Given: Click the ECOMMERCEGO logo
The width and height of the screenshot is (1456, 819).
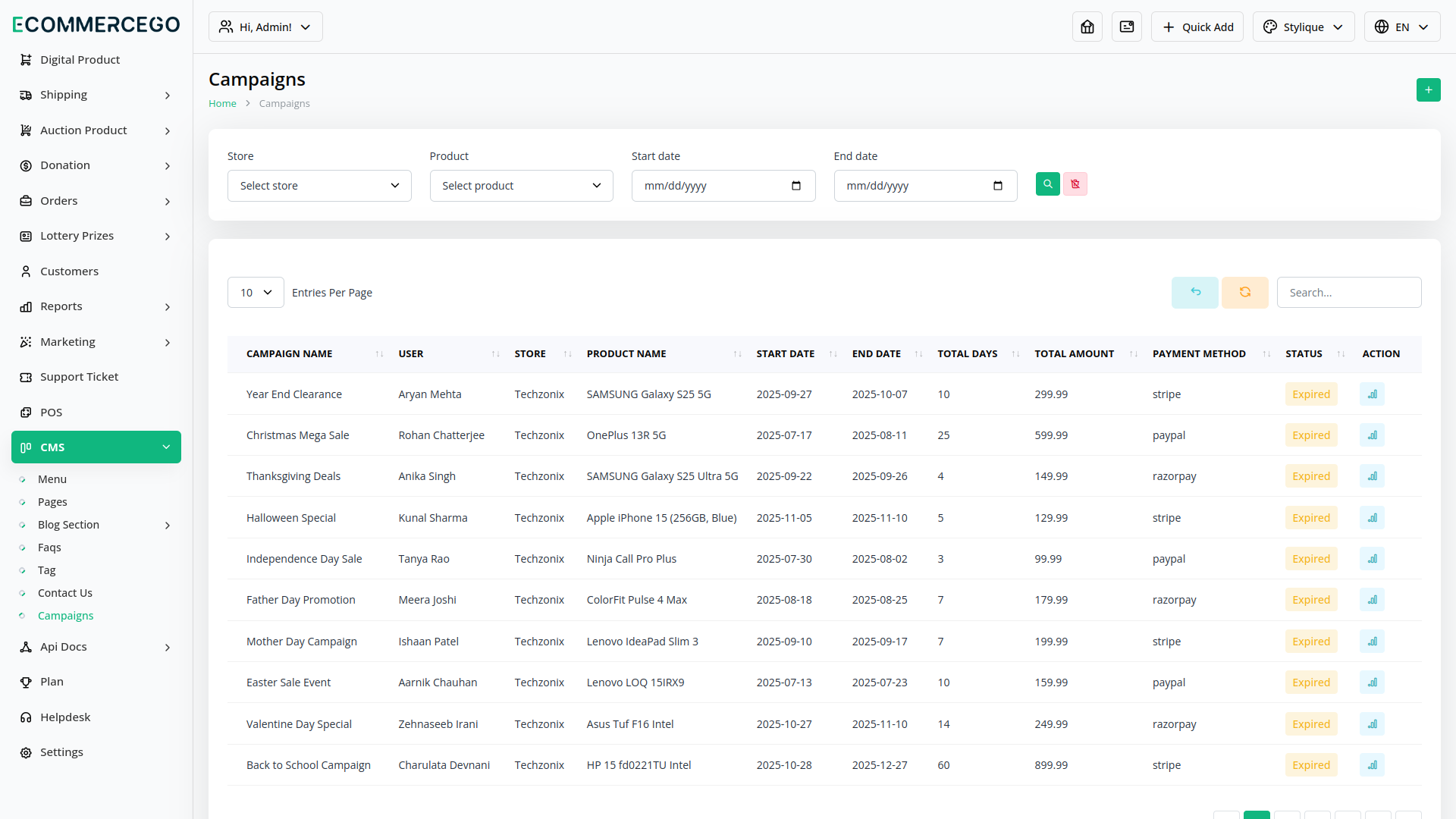Looking at the screenshot, I should point(96,24).
